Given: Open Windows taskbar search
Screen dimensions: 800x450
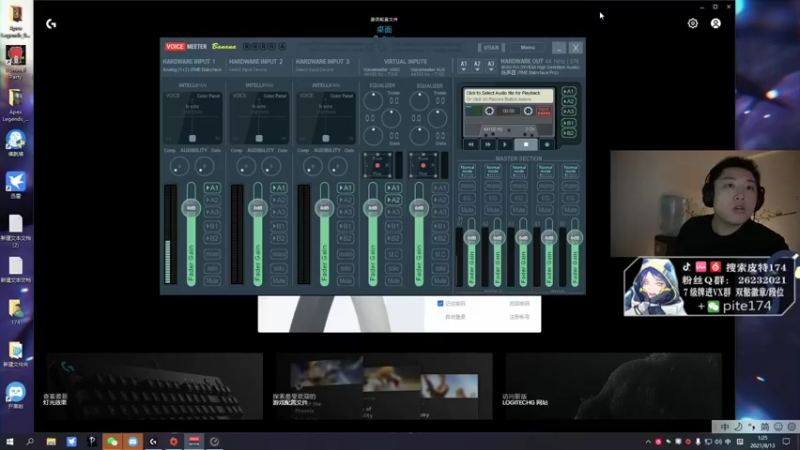Looking at the screenshot, I should 30,441.
